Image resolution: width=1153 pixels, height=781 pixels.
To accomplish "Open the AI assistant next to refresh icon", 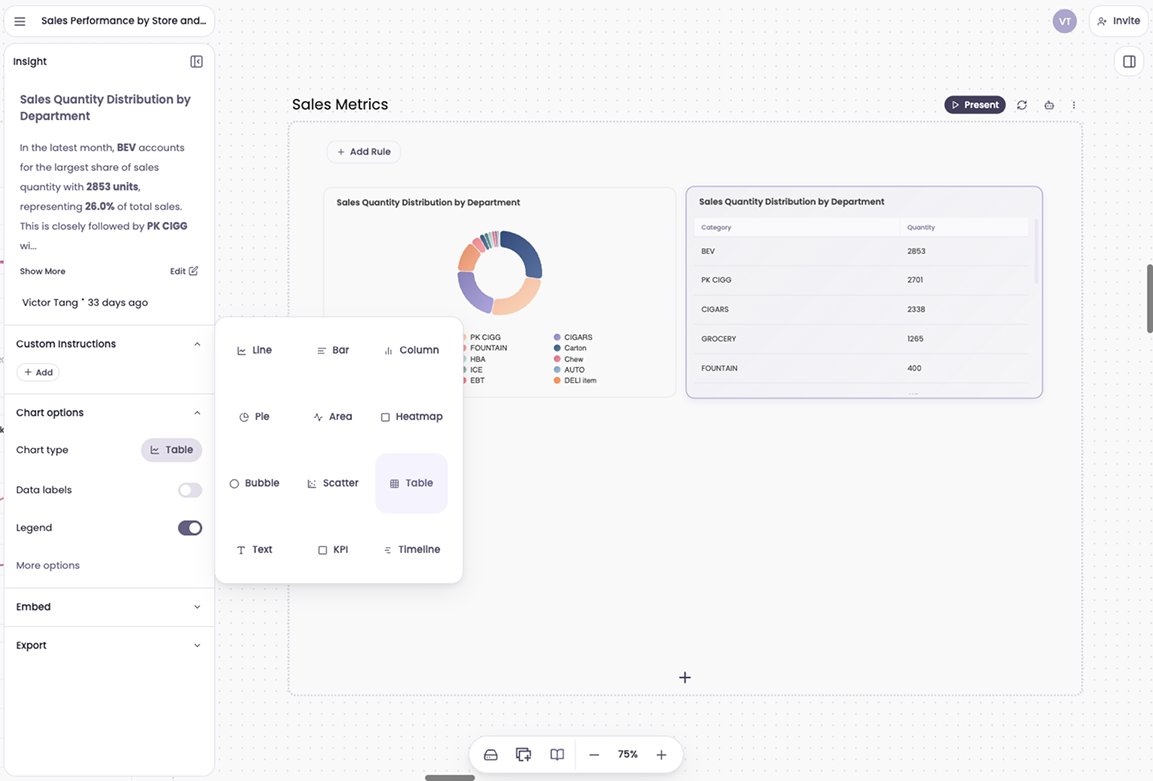I will point(1048,104).
